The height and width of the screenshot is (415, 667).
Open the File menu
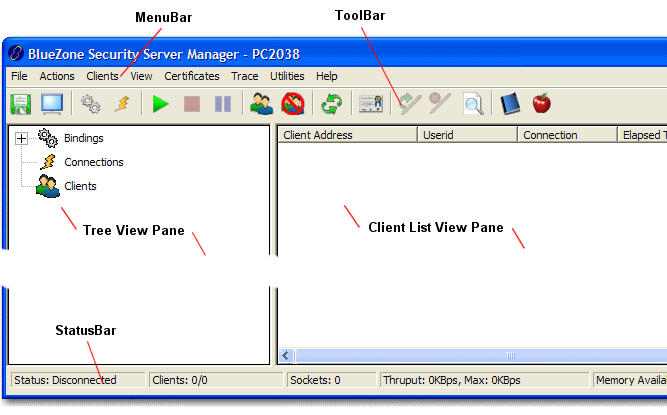click(19, 76)
